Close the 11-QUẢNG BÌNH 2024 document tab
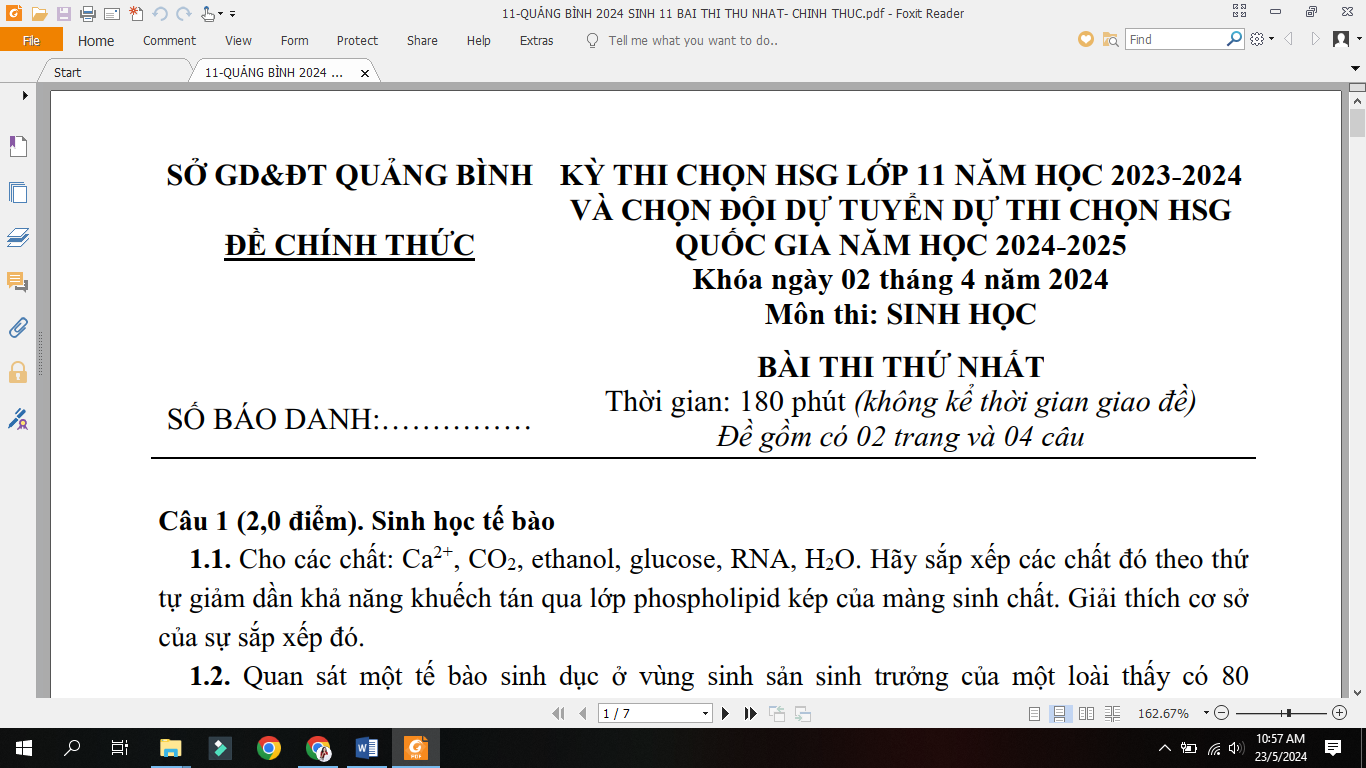 [364, 73]
